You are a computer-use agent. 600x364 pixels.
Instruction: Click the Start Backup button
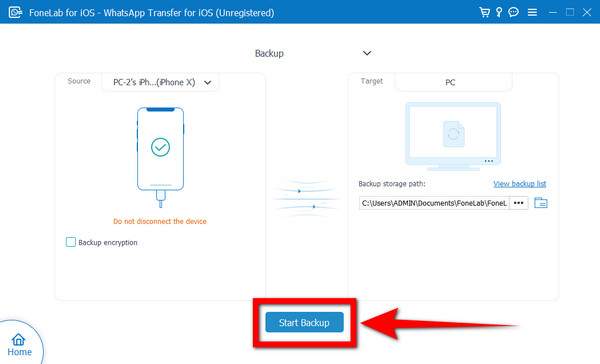[305, 323]
